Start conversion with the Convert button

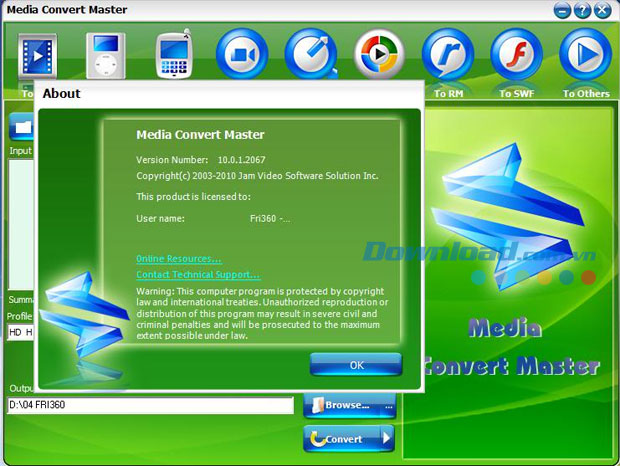tap(342, 438)
